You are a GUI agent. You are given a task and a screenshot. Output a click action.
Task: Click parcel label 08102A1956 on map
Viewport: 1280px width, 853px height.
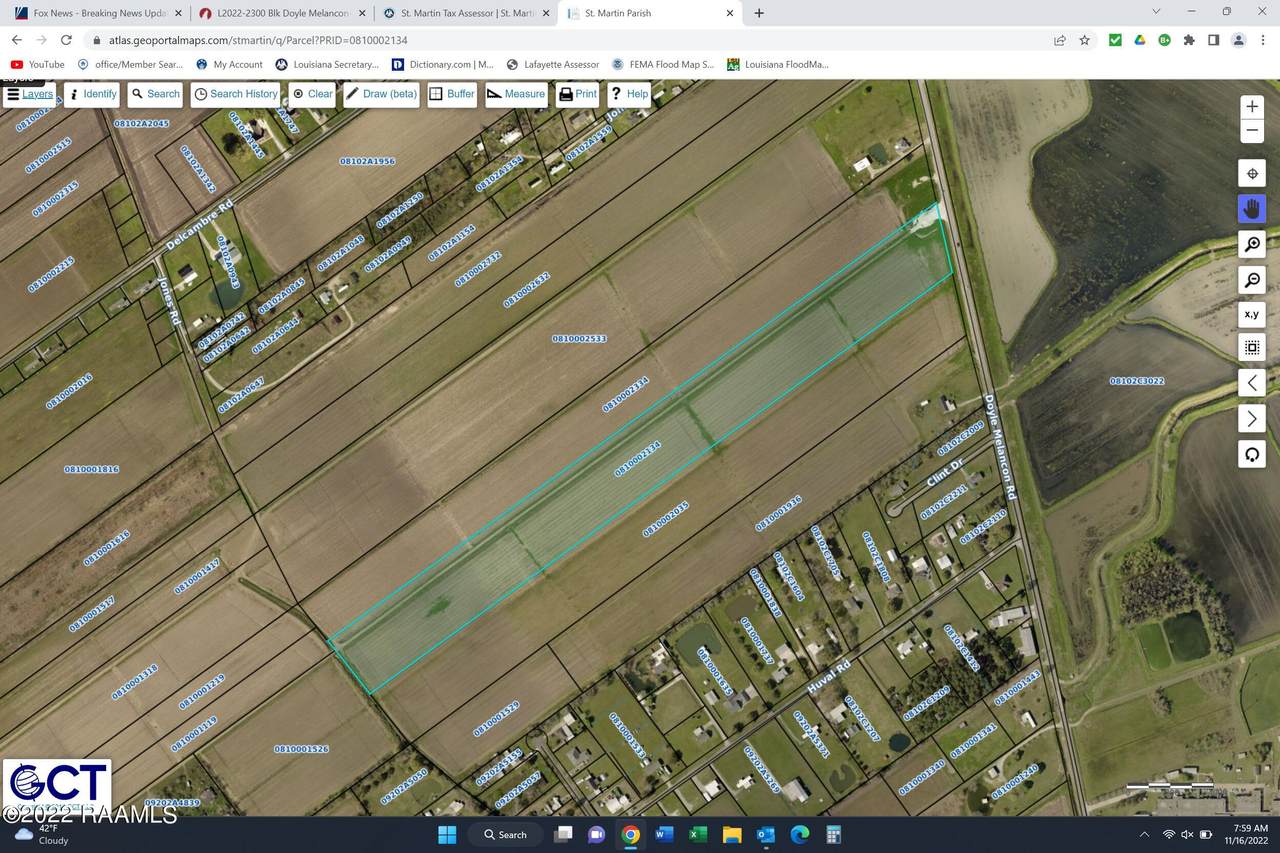tap(367, 161)
